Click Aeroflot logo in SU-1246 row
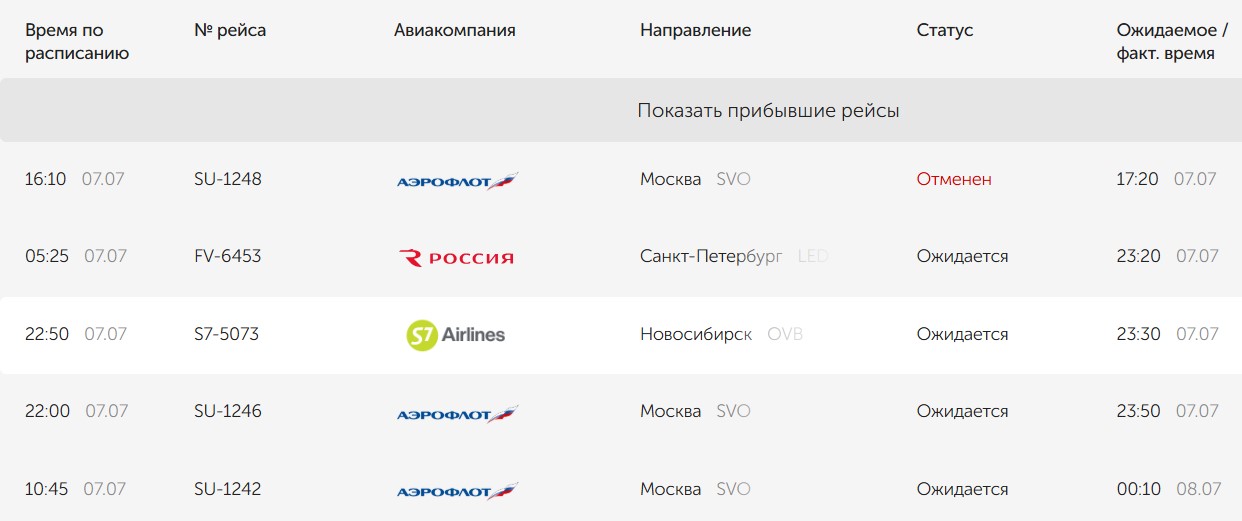 pos(457,413)
